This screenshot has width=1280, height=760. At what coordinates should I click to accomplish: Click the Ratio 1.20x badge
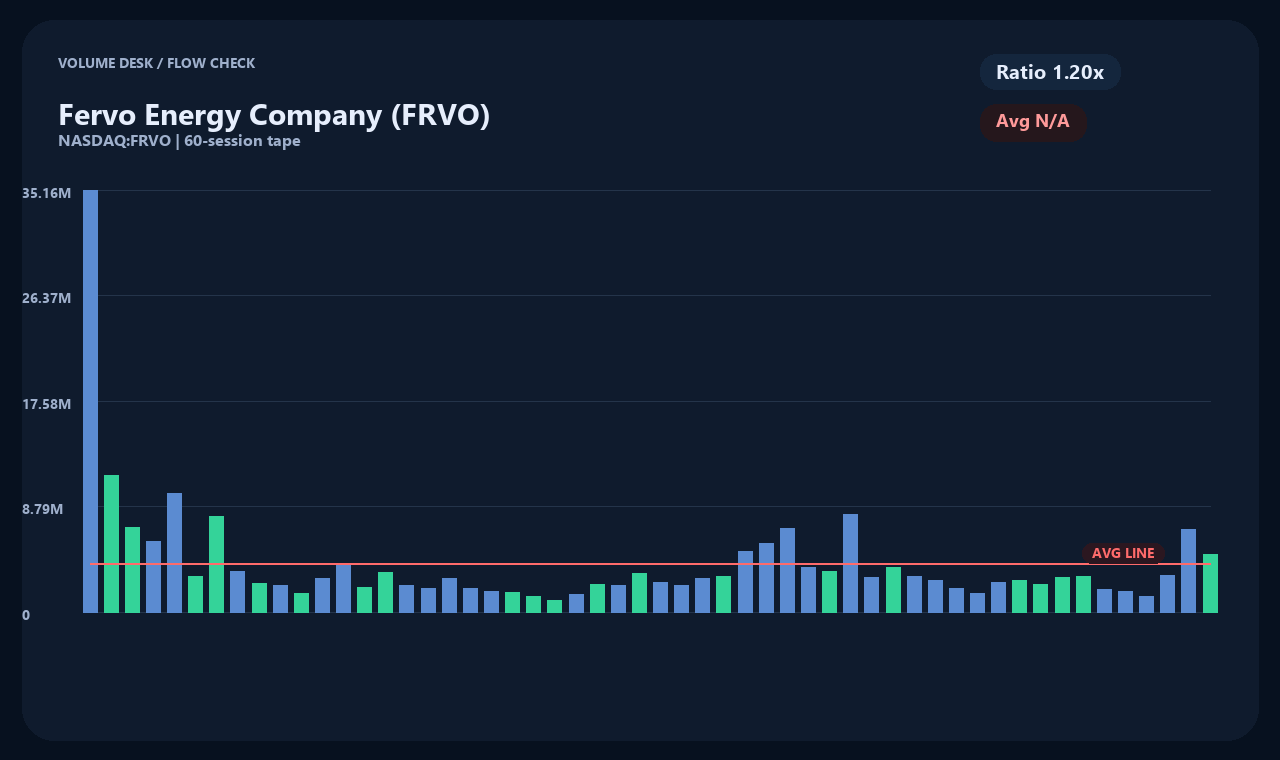pyautogui.click(x=1050, y=72)
